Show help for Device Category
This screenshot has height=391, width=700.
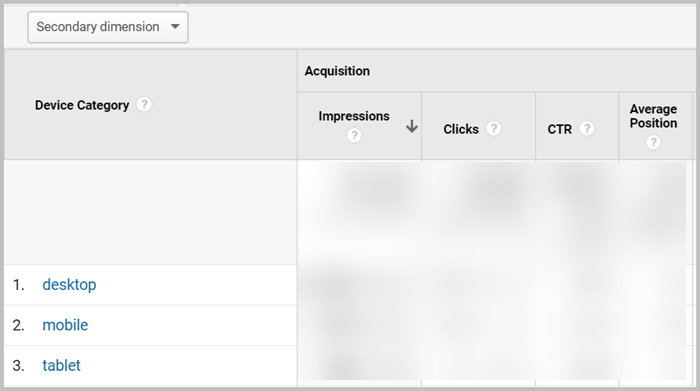[144, 105]
